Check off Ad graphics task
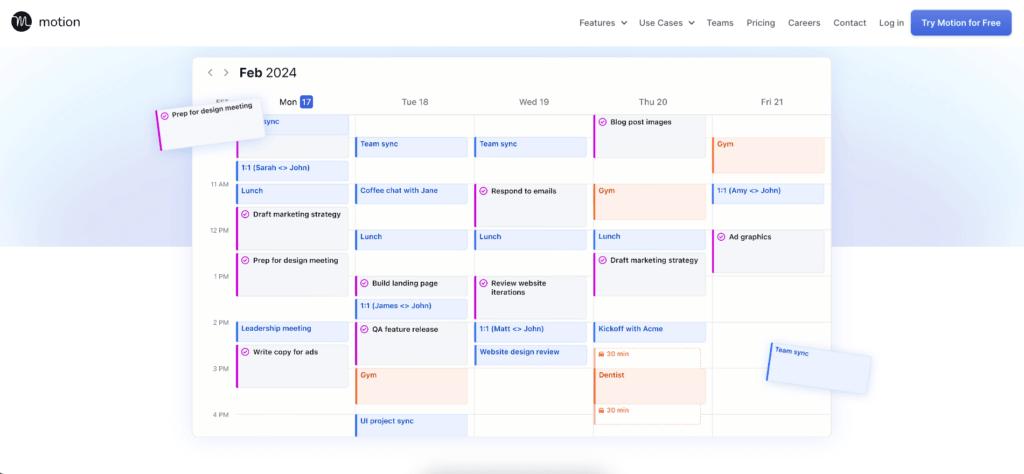The height and width of the screenshot is (474, 1024). pyautogui.click(x=721, y=237)
